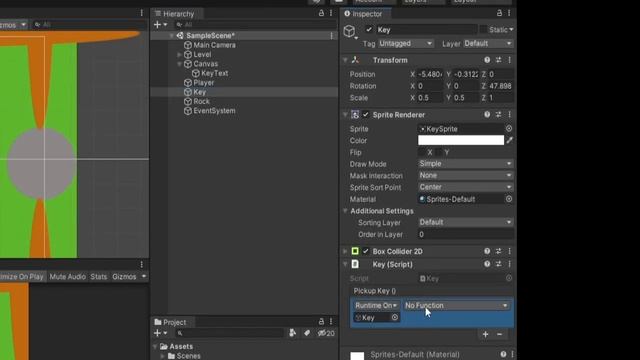
Task: Open the Transform component options menu
Action: click(x=509, y=60)
